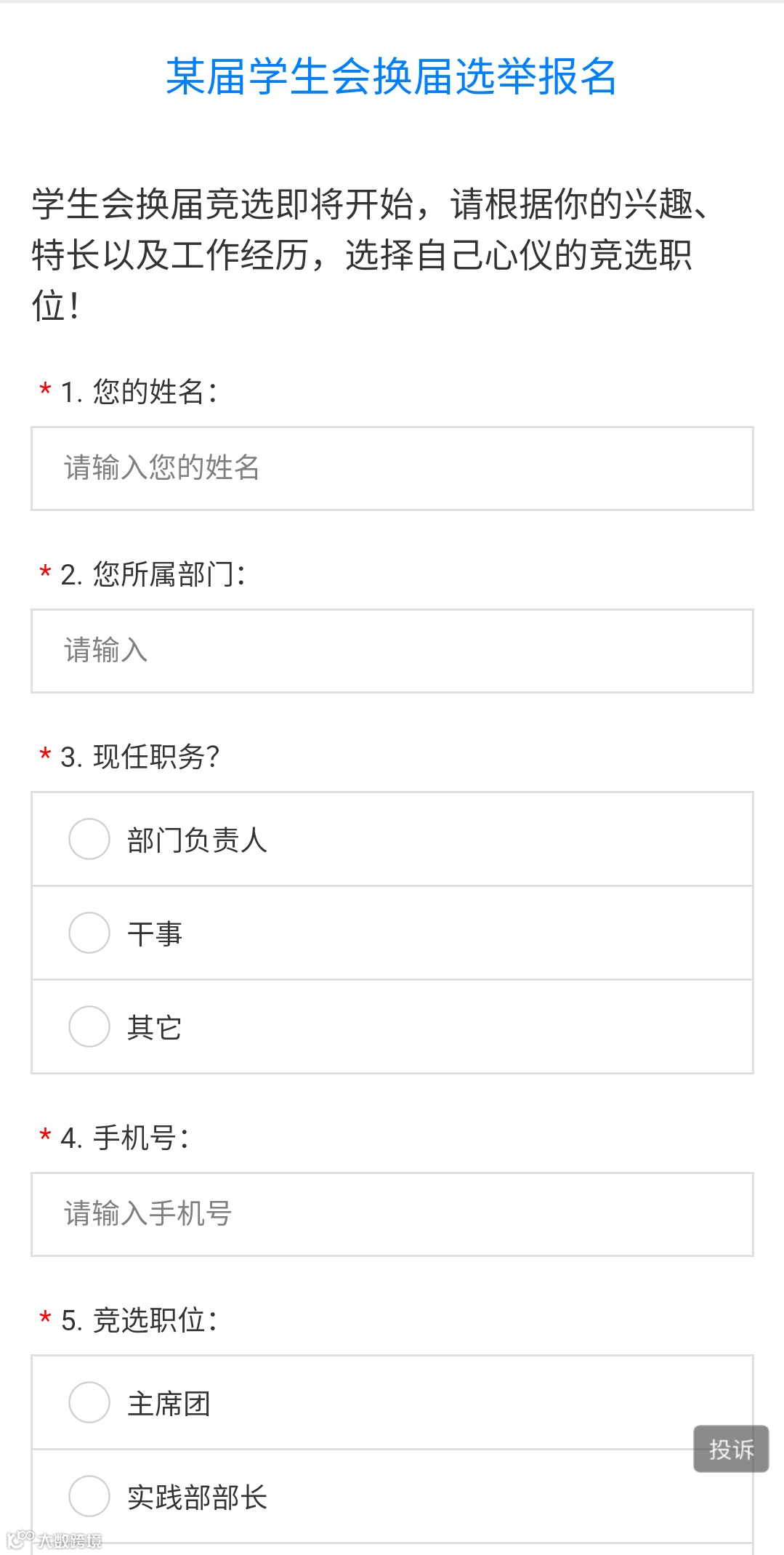Click the question label 4. 手机号
The image size is (784, 1555).
[x=124, y=1138]
